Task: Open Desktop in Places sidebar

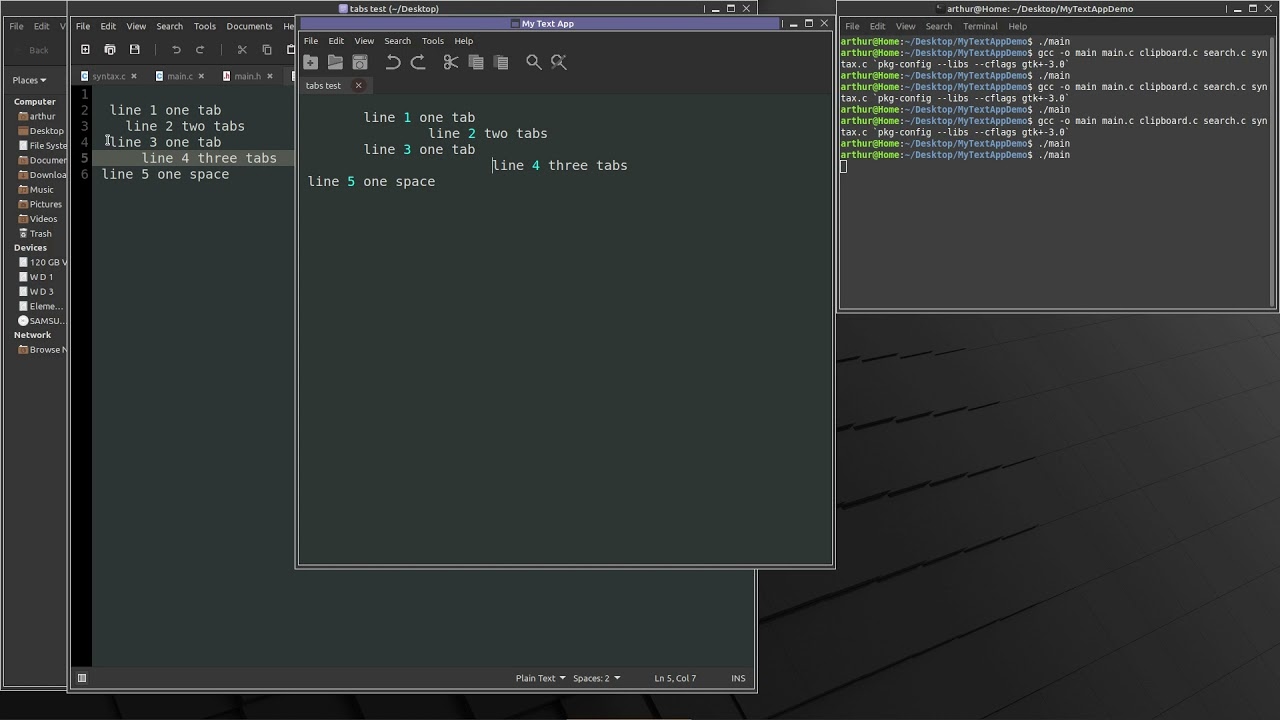Action: point(41,131)
